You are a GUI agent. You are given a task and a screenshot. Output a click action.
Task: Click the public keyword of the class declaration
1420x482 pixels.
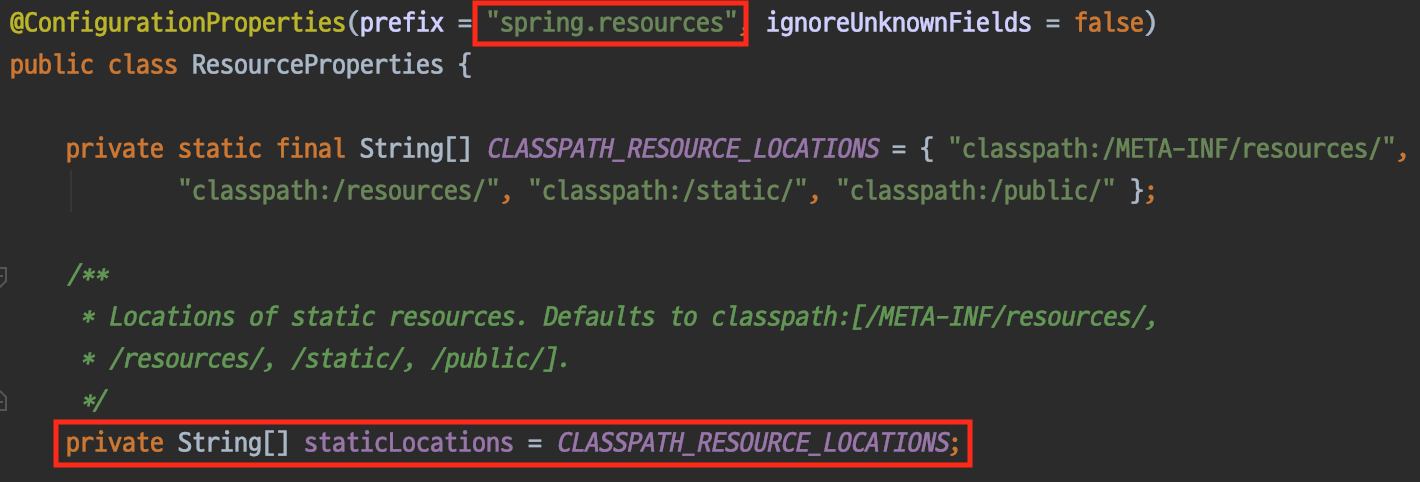coord(51,65)
